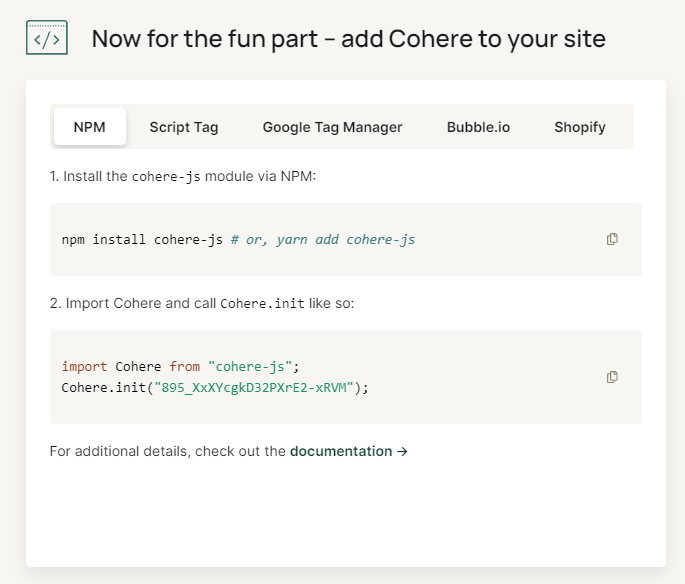Image resolution: width=685 pixels, height=584 pixels.
Task: Click step 1 'Install the cohere-js module' text
Action: (x=183, y=176)
